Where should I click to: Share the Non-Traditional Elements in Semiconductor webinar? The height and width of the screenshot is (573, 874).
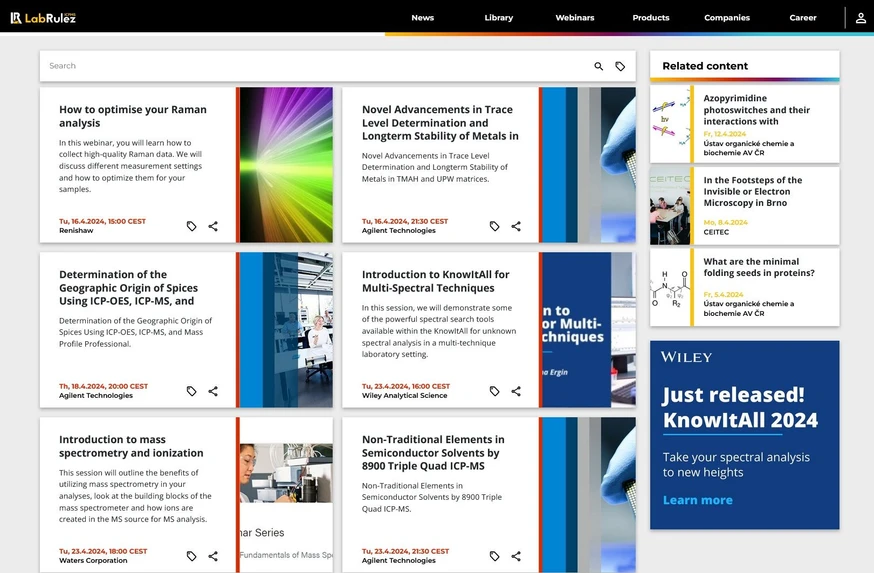516,556
